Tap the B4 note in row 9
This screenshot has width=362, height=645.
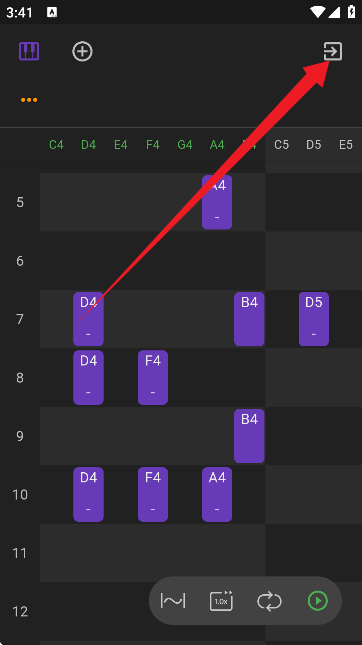pyautogui.click(x=249, y=436)
